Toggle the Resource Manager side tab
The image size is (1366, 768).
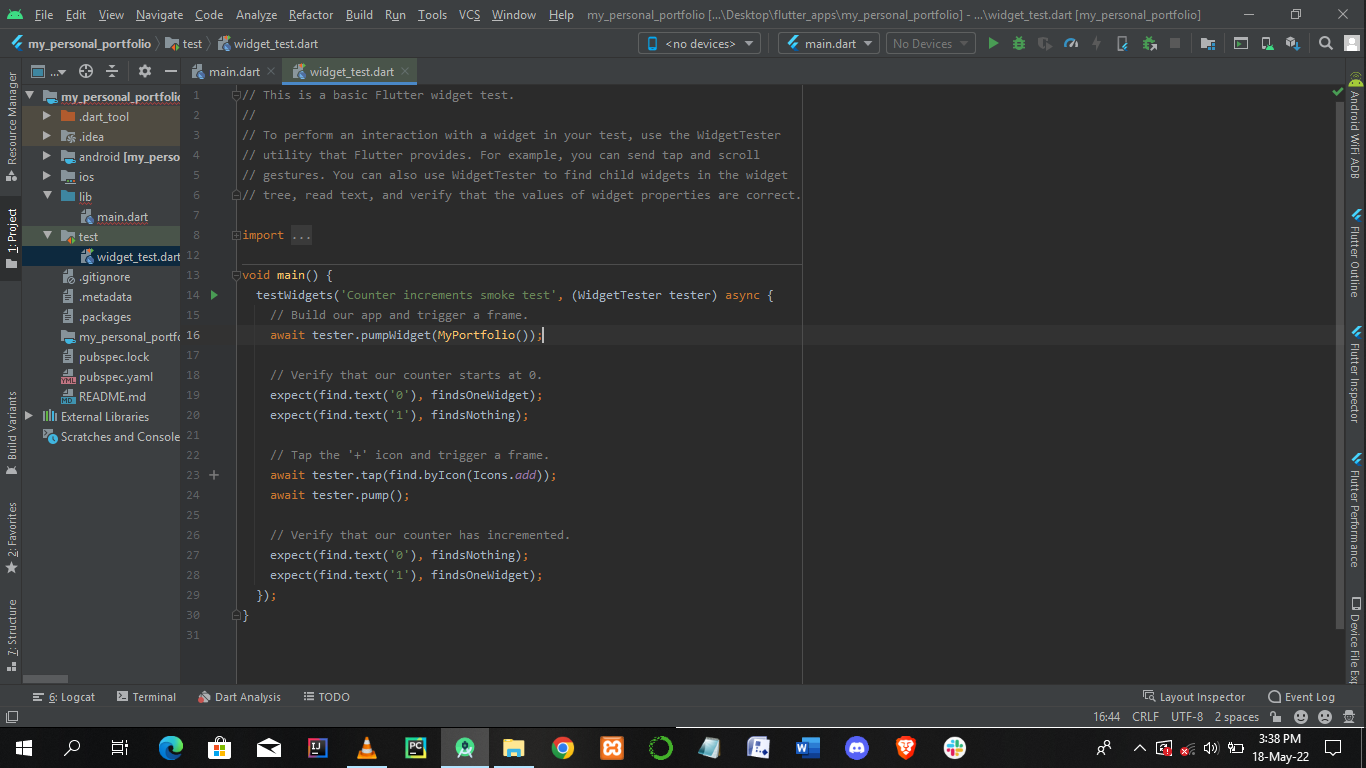(12, 126)
